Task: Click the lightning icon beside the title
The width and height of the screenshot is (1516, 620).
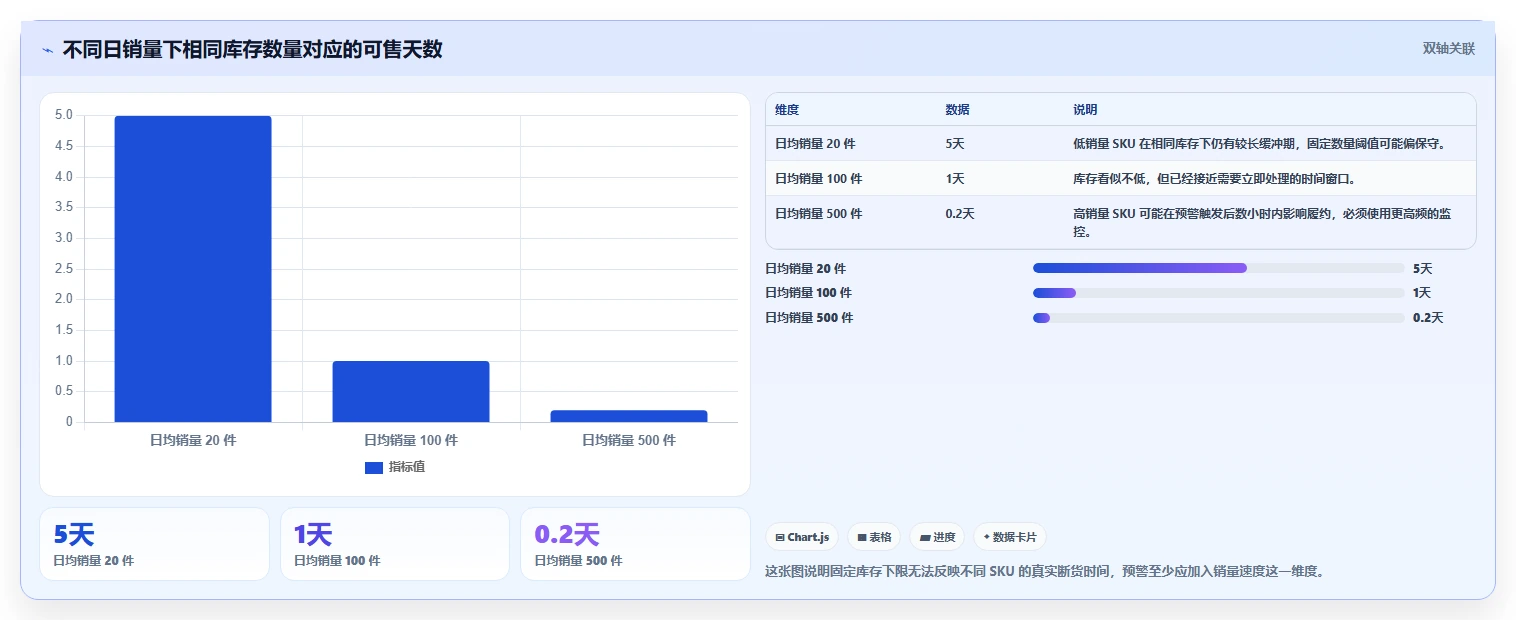Action: (47, 49)
